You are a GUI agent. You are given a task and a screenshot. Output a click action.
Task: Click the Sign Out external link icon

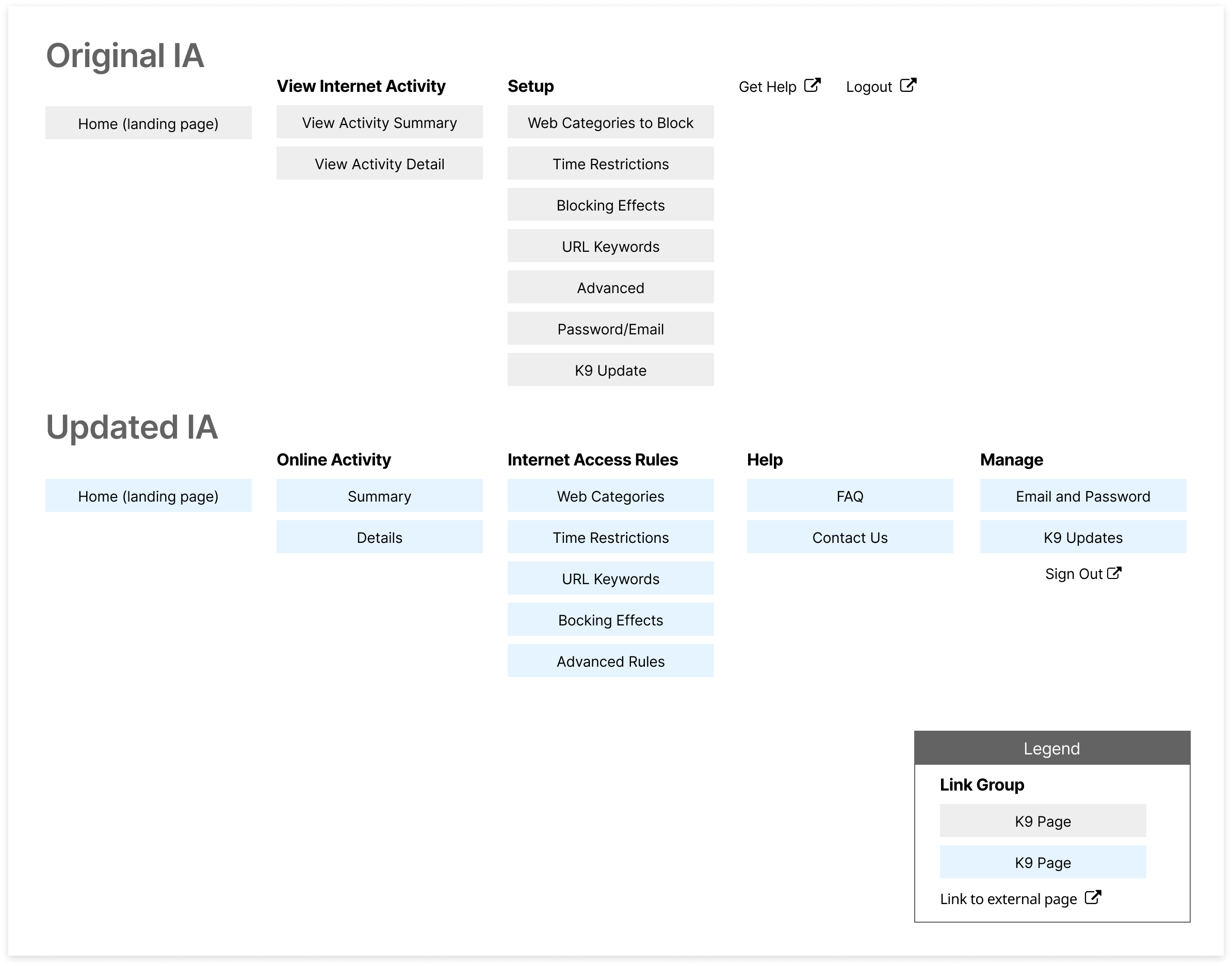[1117, 573]
